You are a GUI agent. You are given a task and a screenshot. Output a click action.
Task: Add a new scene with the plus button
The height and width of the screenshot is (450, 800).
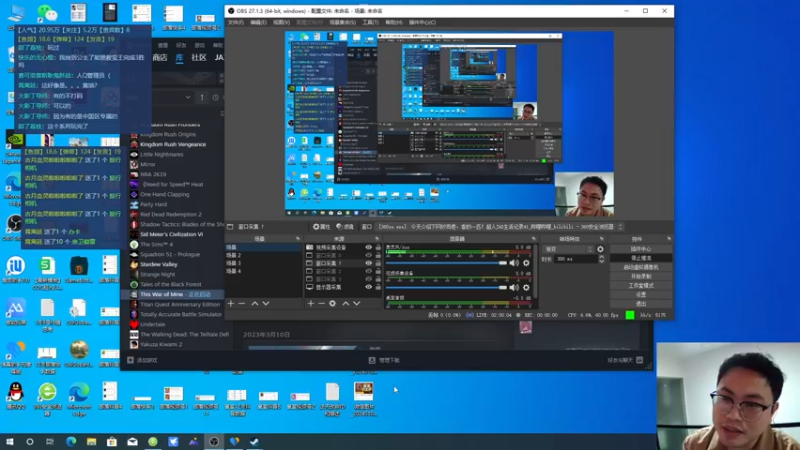pos(231,304)
